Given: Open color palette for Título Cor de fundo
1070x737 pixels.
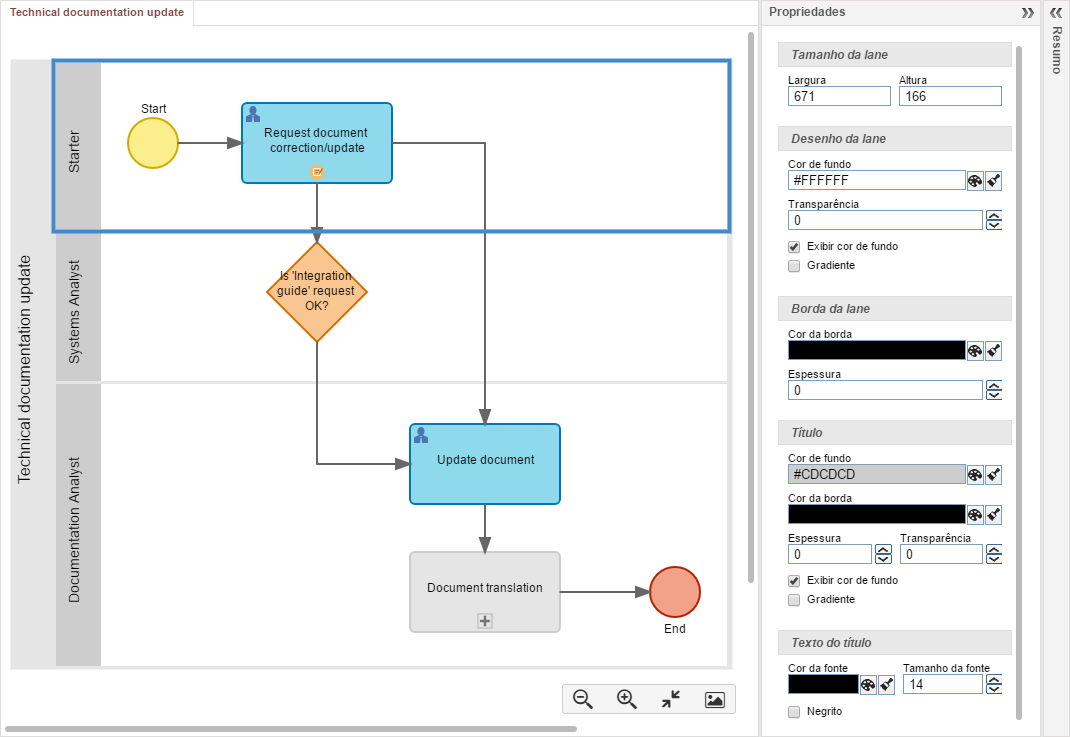Looking at the screenshot, I should pyautogui.click(x=975, y=475).
